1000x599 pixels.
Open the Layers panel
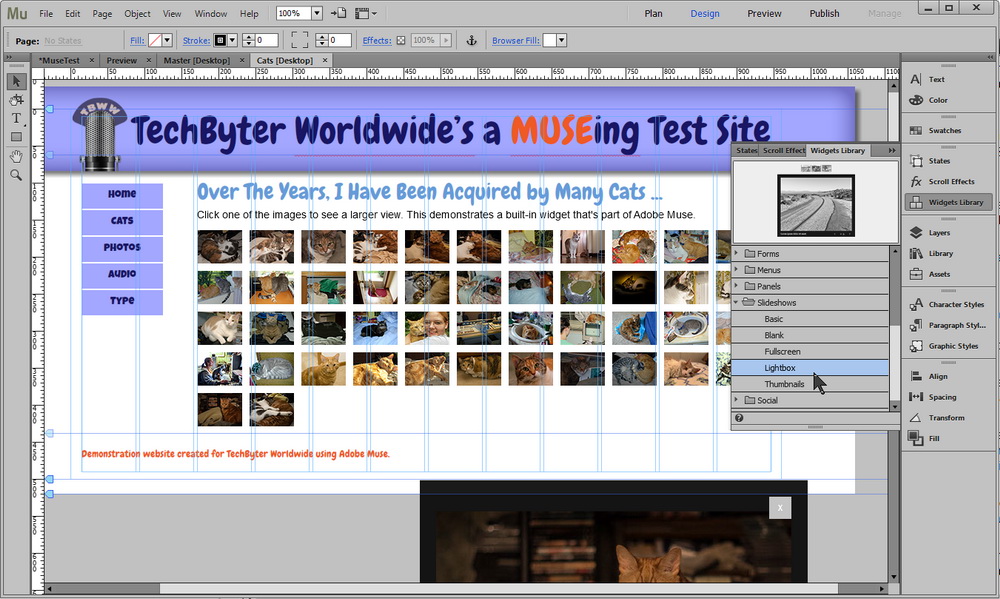pyautogui.click(x=931, y=233)
